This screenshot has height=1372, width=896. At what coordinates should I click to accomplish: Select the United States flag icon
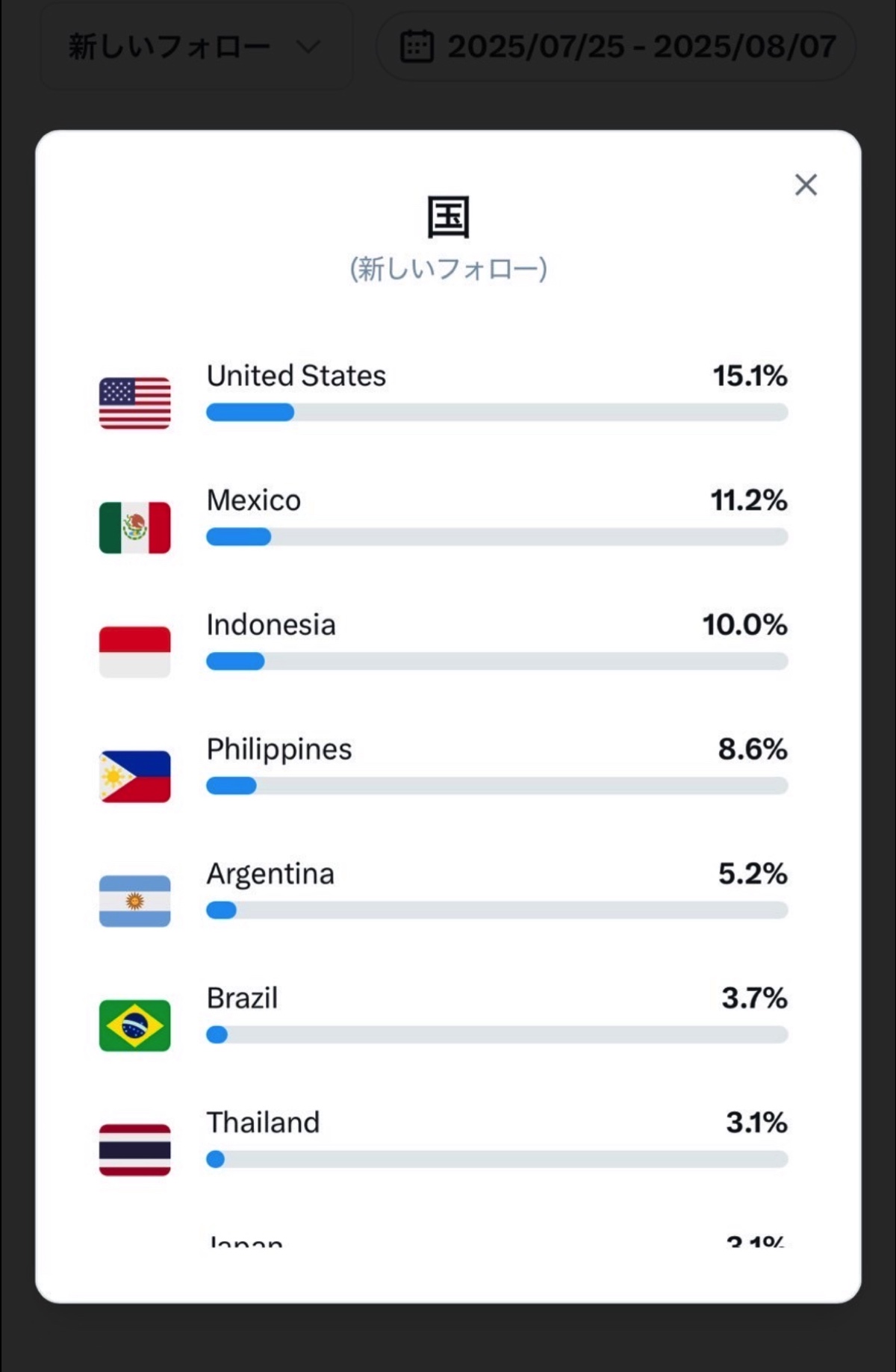(134, 403)
